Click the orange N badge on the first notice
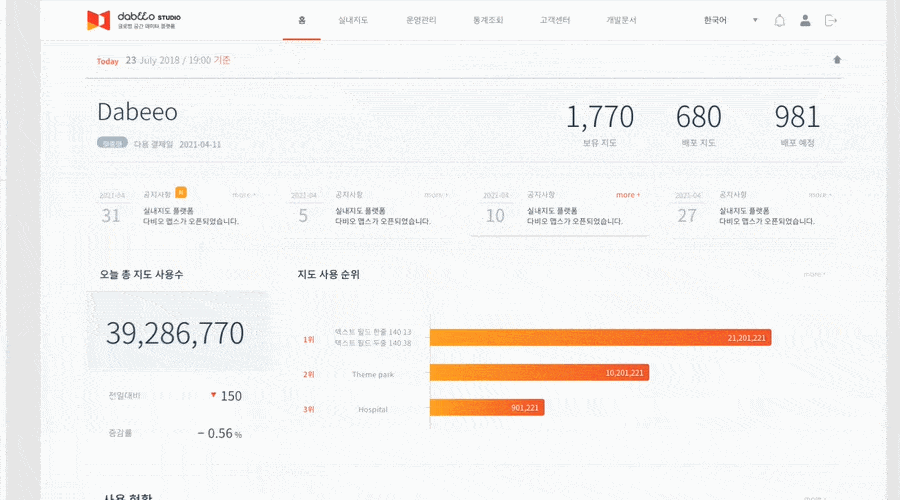900x500 pixels. [x=181, y=193]
